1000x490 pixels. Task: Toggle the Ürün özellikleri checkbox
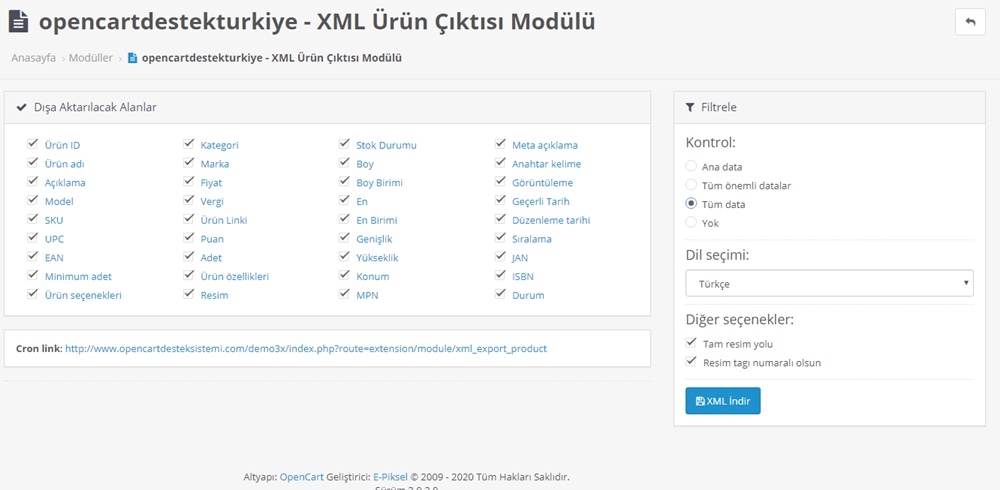click(188, 275)
